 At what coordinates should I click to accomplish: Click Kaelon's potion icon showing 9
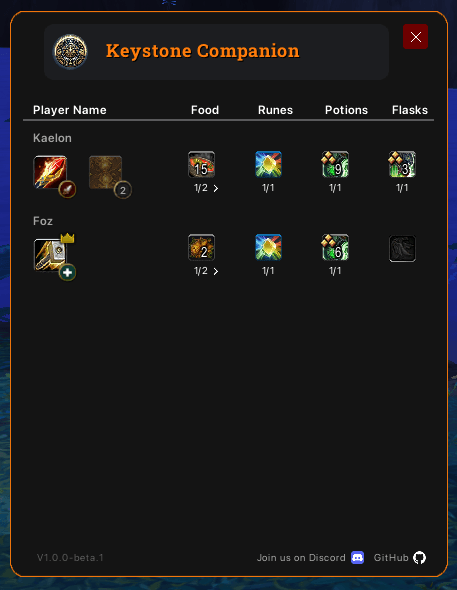(336, 164)
